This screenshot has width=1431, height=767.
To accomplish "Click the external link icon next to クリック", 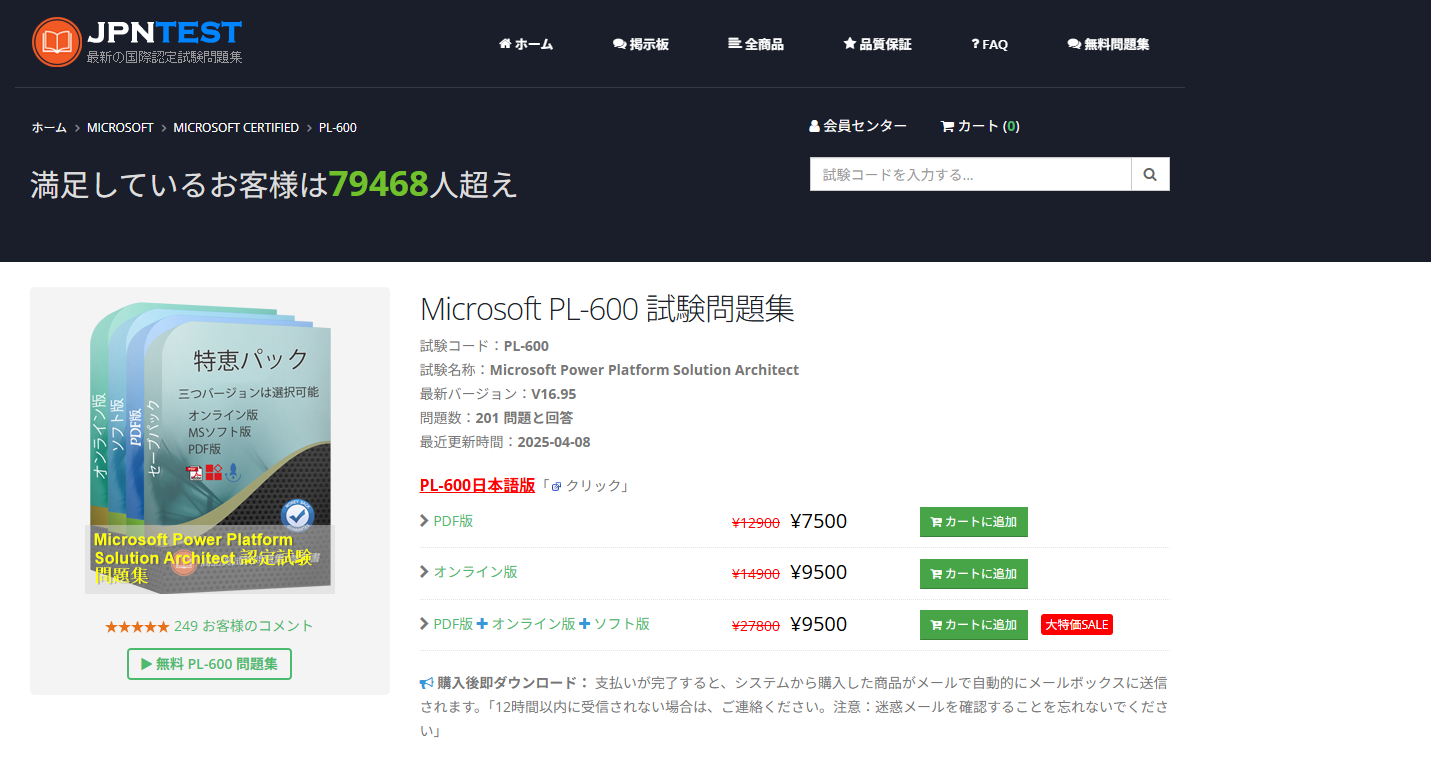I will (556, 486).
